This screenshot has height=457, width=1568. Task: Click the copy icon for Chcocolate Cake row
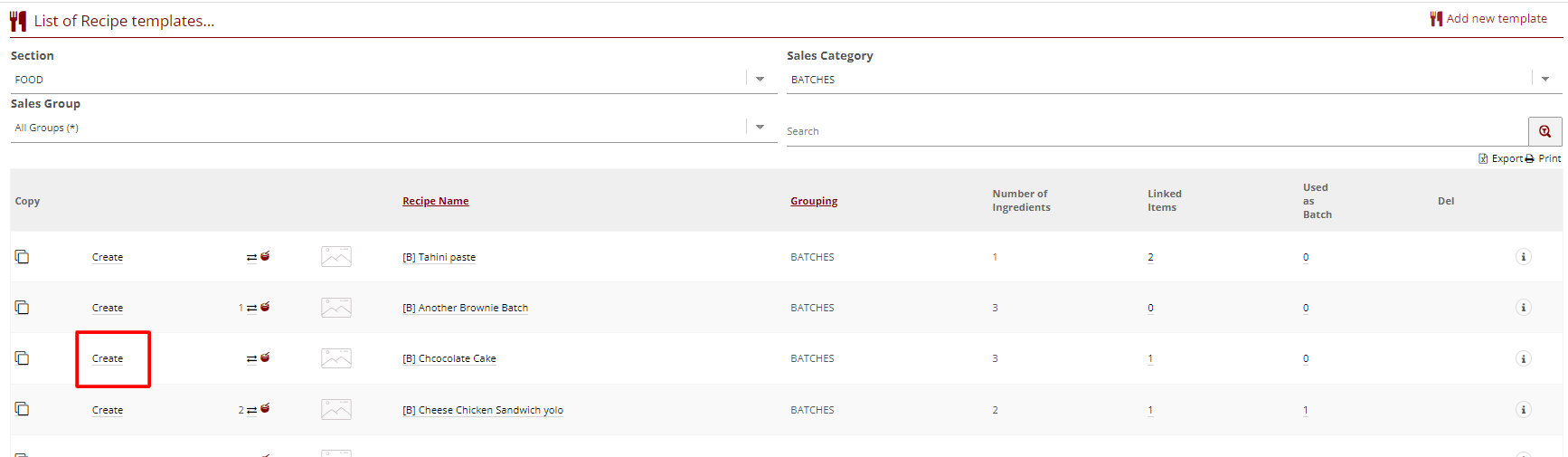coord(23,358)
